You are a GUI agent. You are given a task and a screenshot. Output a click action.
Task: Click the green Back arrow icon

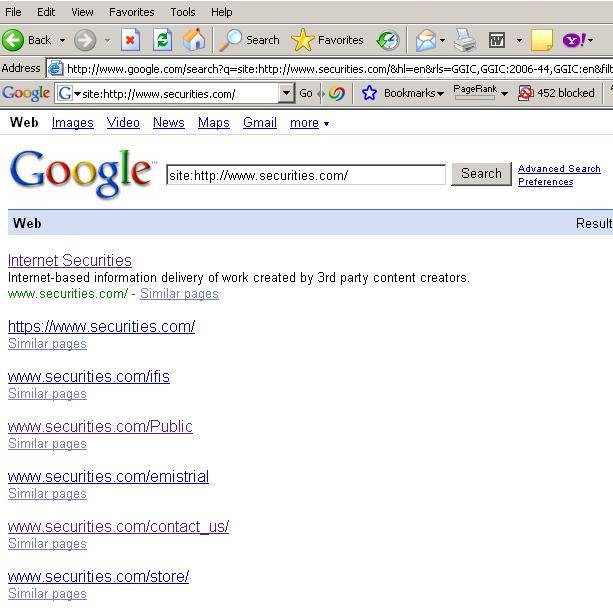point(13,40)
